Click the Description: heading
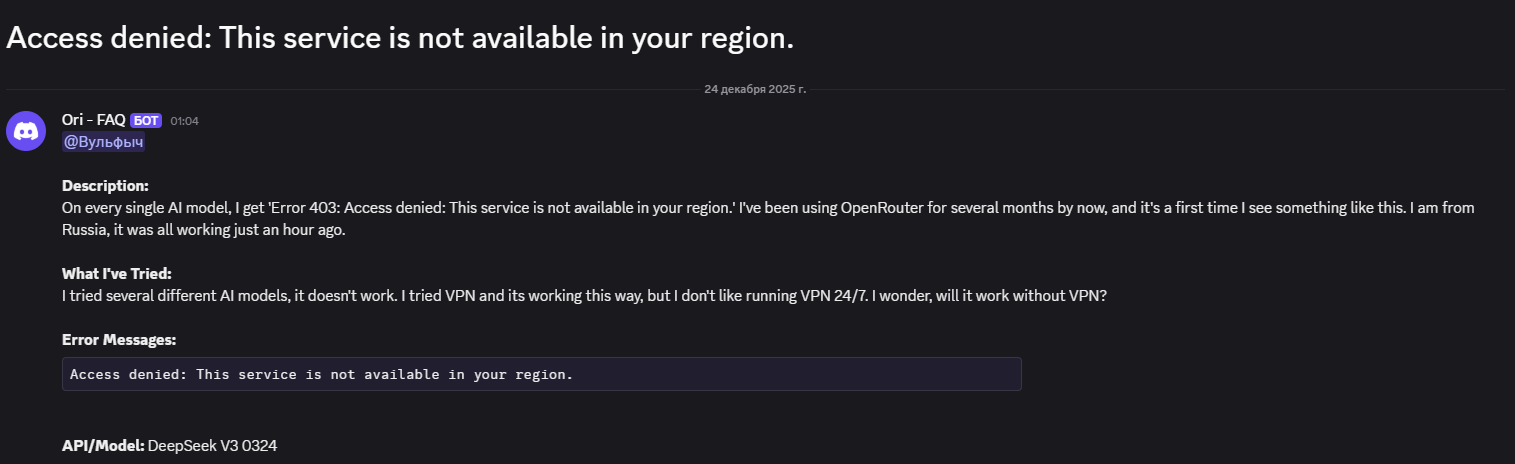 click(x=105, y=186)
